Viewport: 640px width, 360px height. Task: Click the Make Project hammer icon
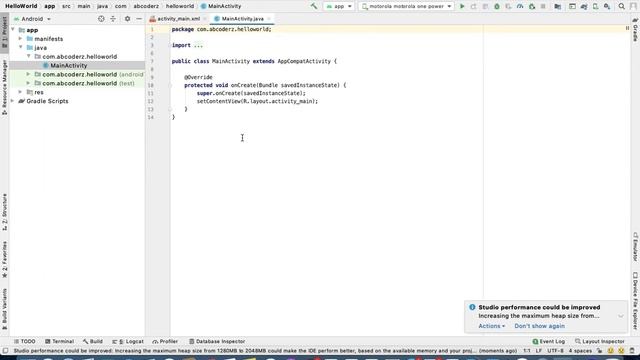point(314,6)
